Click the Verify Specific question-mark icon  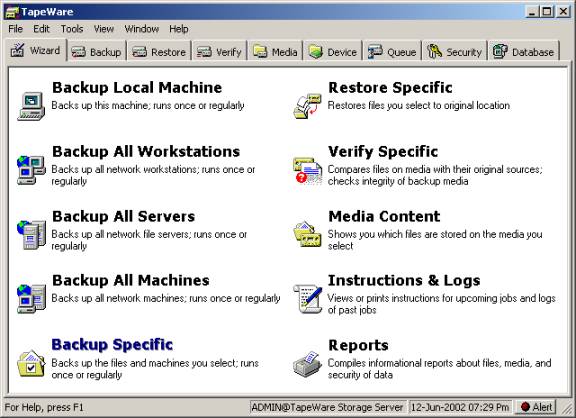click(307, 170)
